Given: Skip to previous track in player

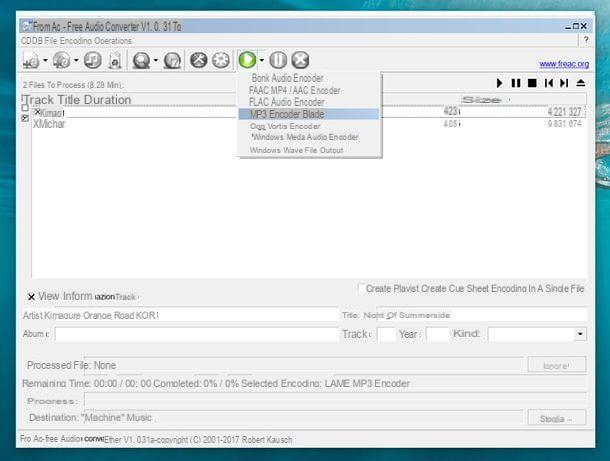Looking at the screenshot, I should pos(549,83).
